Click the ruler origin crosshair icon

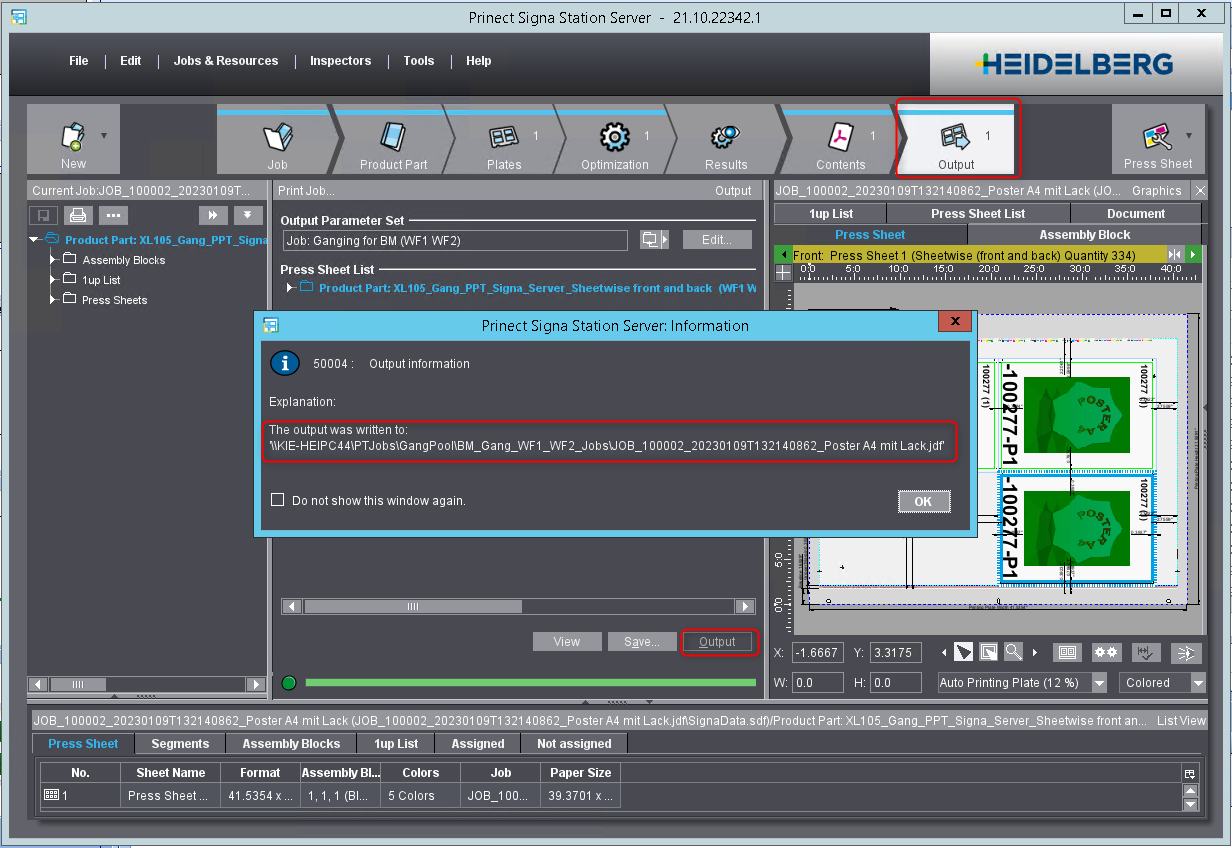(x=783, y=272)
